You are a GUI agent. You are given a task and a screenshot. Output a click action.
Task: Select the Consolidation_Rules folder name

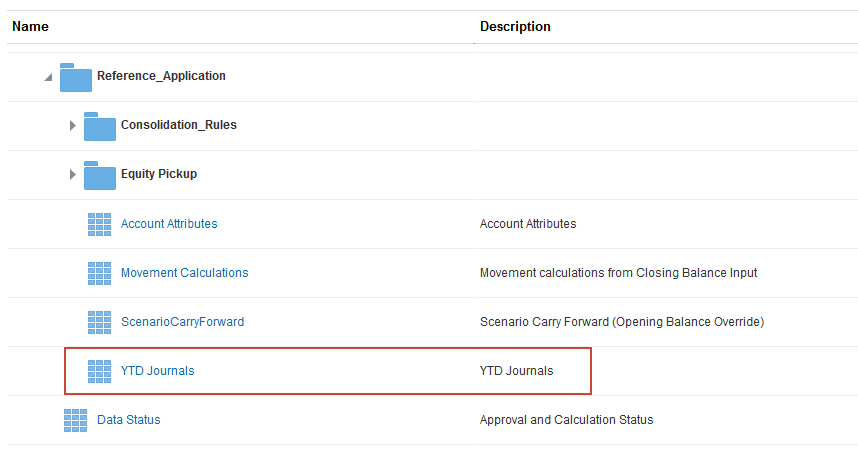pos(178,126)
